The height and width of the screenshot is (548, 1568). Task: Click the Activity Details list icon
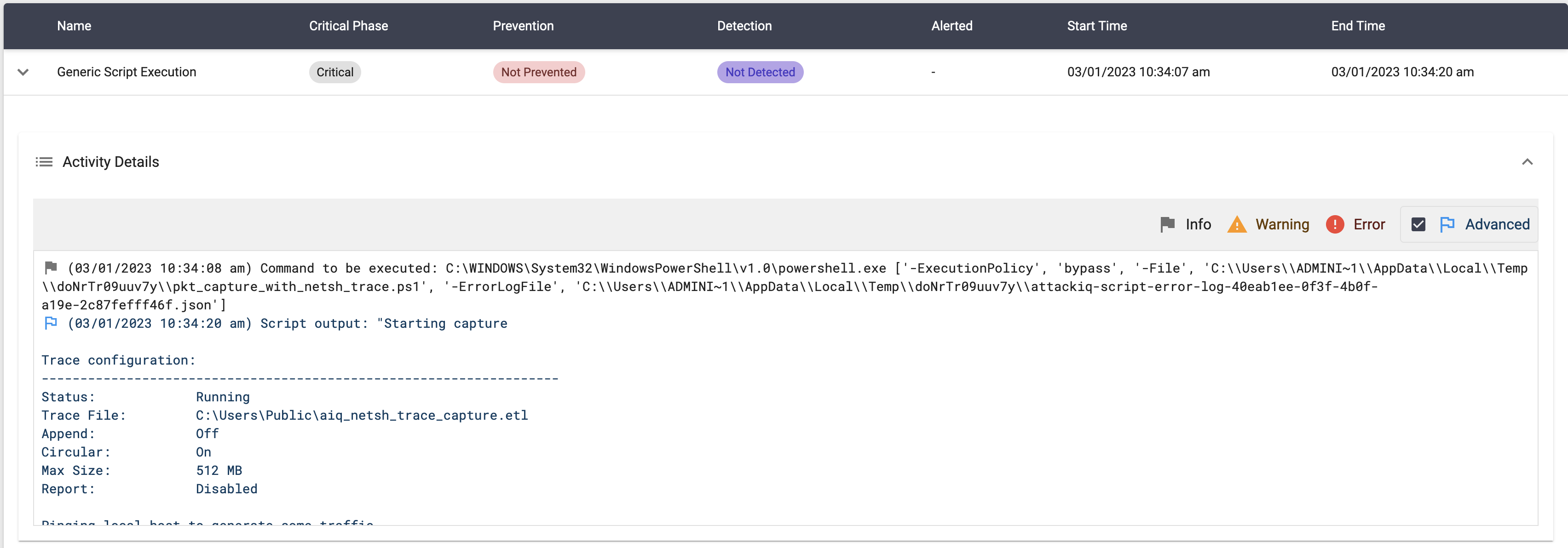44,162
